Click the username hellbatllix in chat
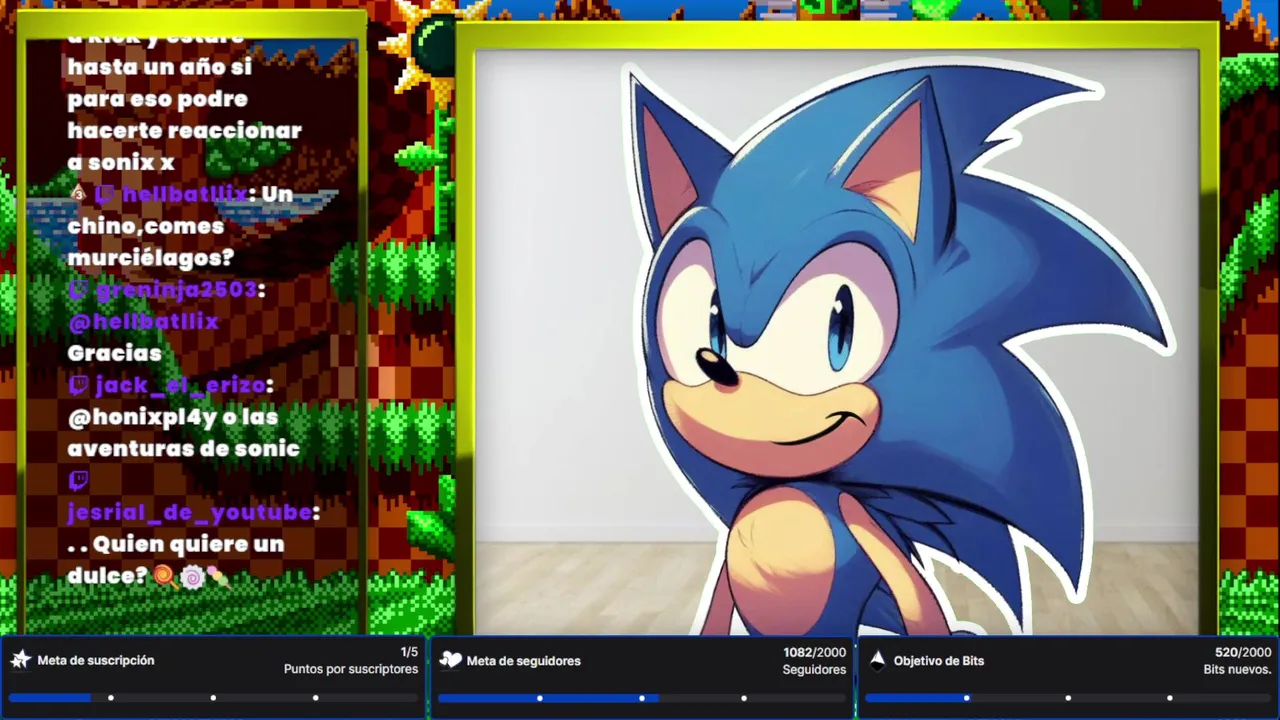The image size is (1280, 720). (x=185, y=194)
